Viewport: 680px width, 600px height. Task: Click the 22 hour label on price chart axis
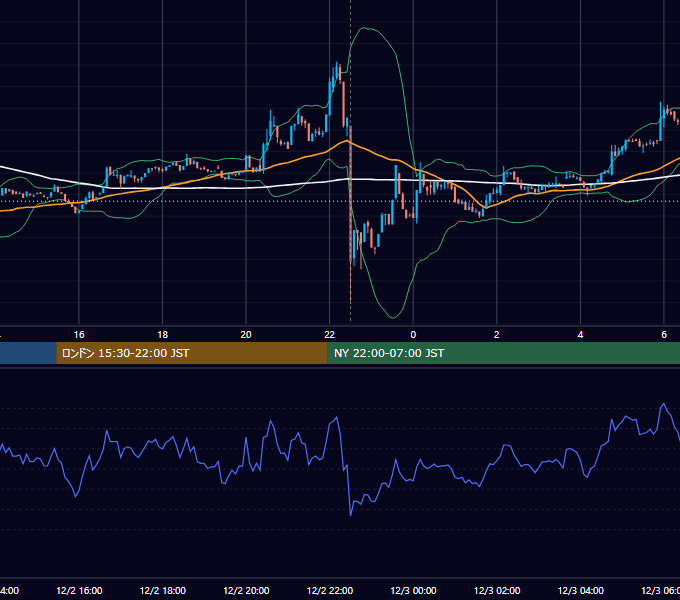tap(330, 335)
